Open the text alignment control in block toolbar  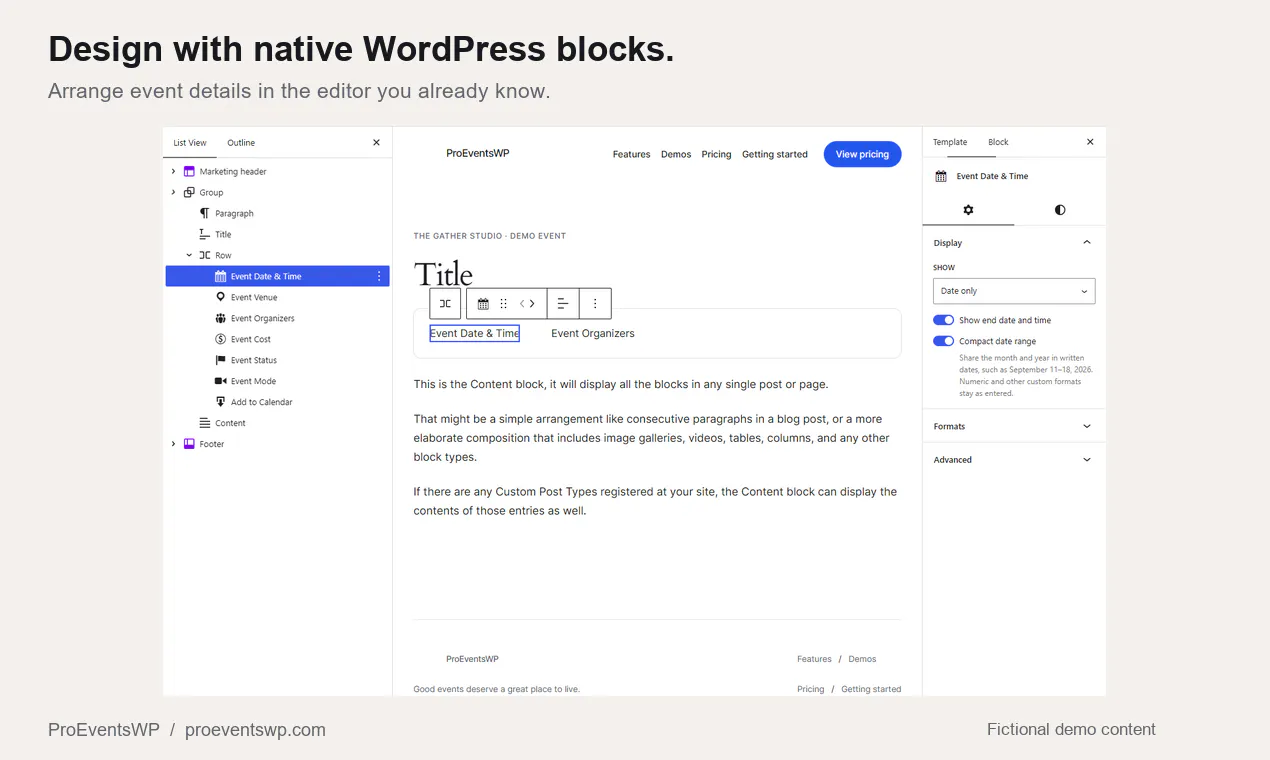click(563, 304)
